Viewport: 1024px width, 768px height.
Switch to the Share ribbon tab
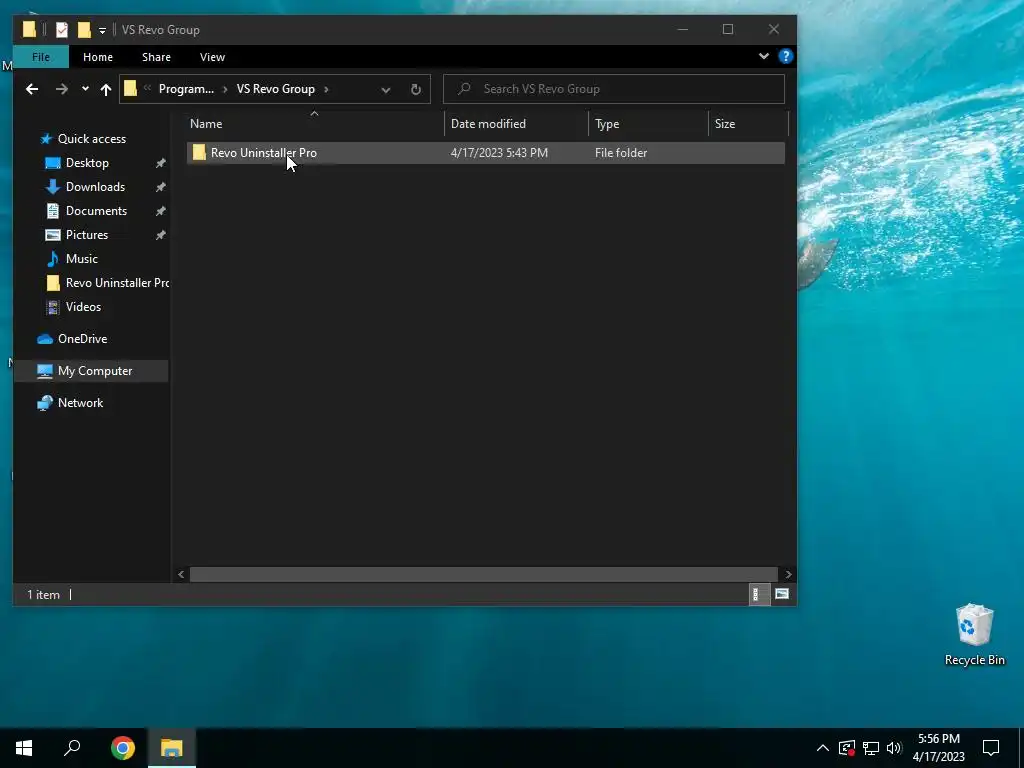pos(157,57)
